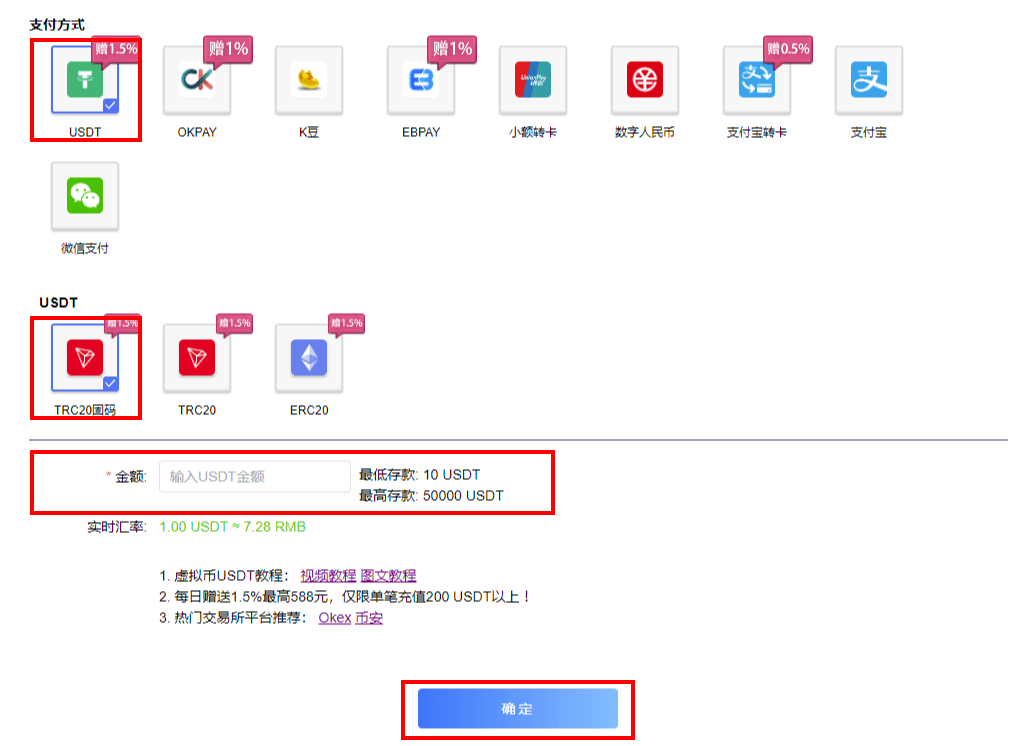Image resolution: width=1035 pixels, height=746 pixels.
Task: Visit the Okex exchange link
Action: [335, 618]
